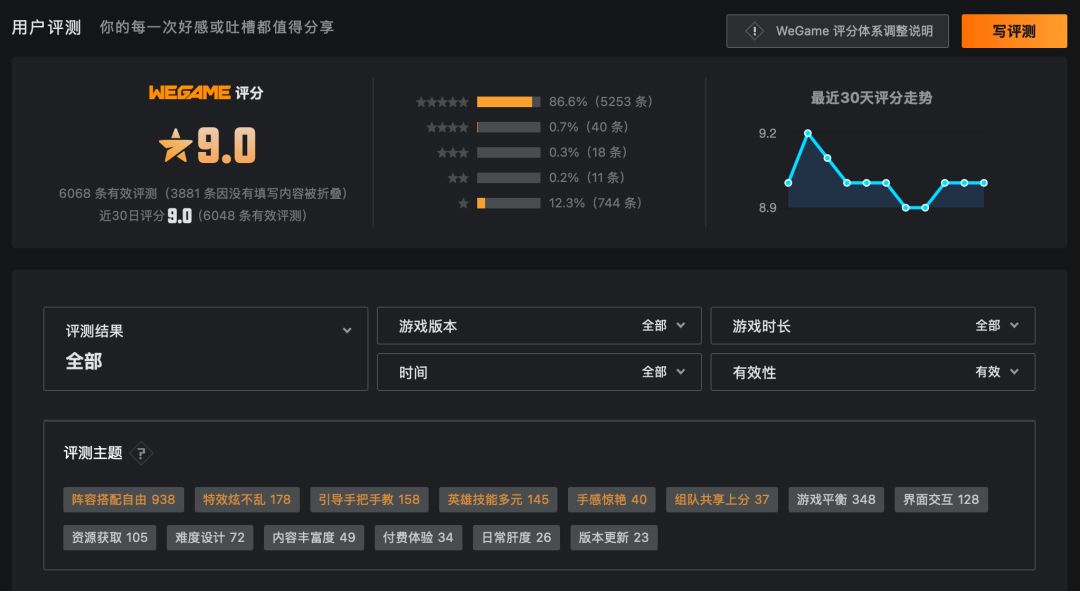This screenshot has height=591, width=1080.
Task: Click the orange star beside 9.0 score
Action: 176,145
